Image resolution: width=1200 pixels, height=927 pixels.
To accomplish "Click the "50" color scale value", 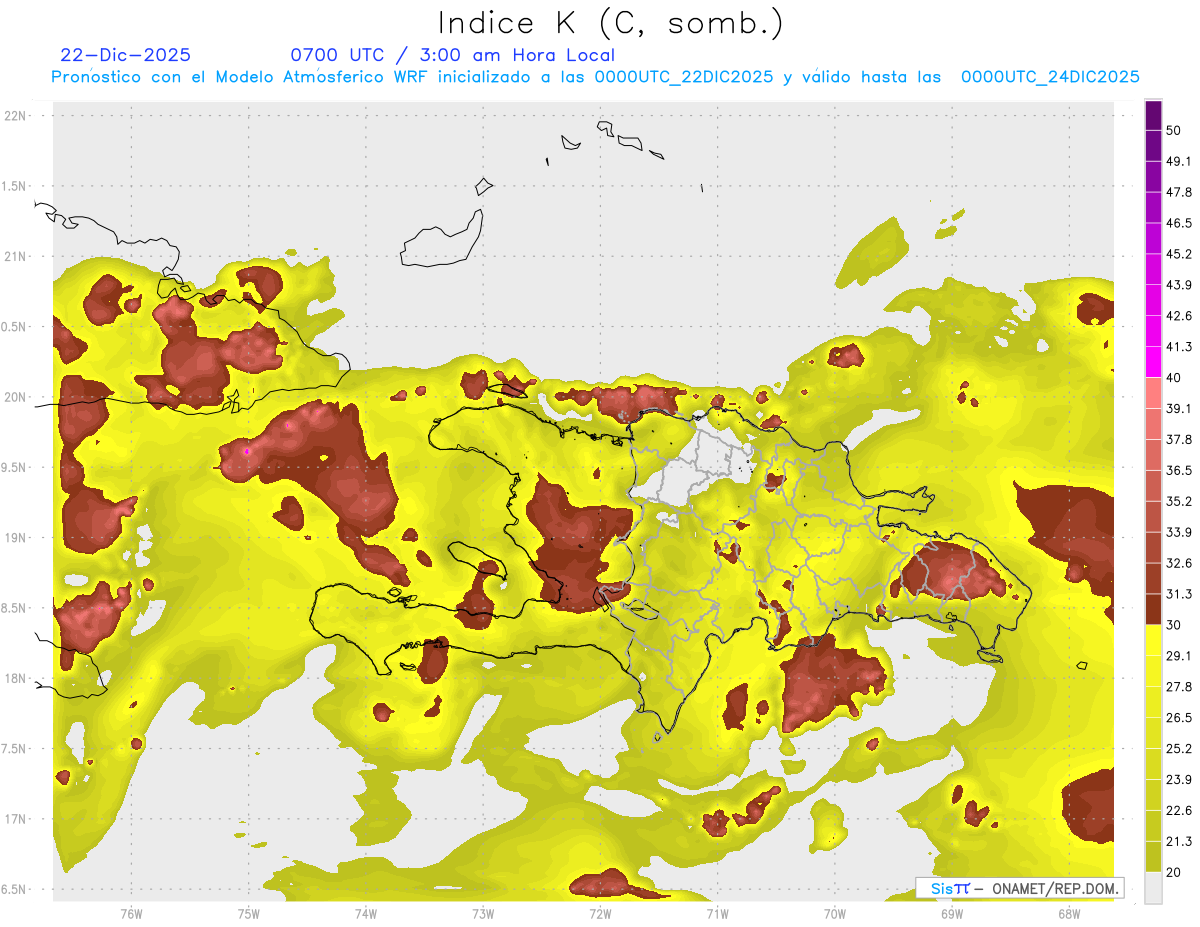I will coord(1175,131).
